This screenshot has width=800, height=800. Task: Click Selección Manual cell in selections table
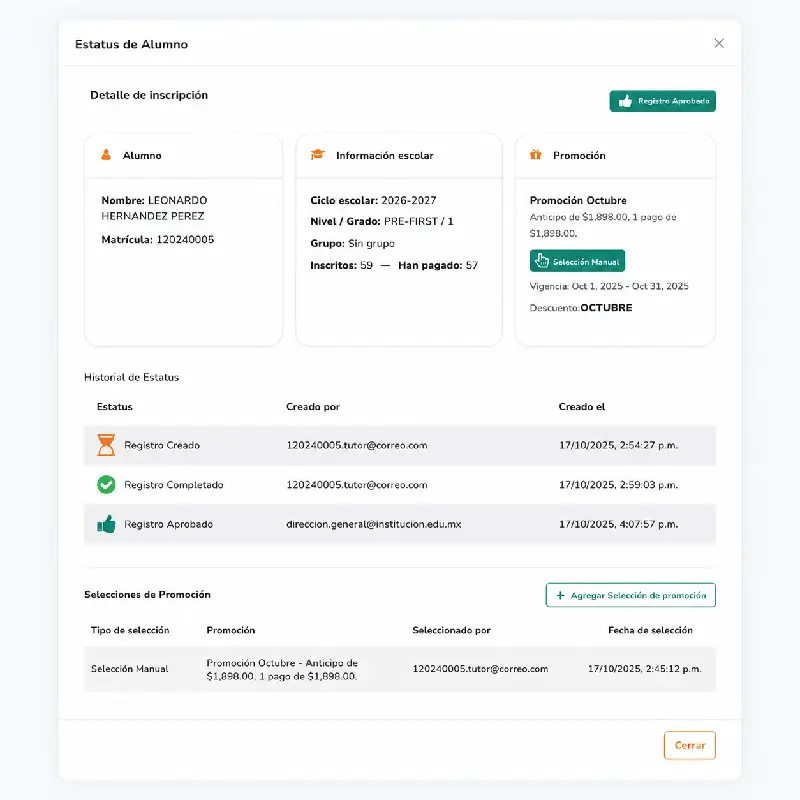click(x=130, y=669)
